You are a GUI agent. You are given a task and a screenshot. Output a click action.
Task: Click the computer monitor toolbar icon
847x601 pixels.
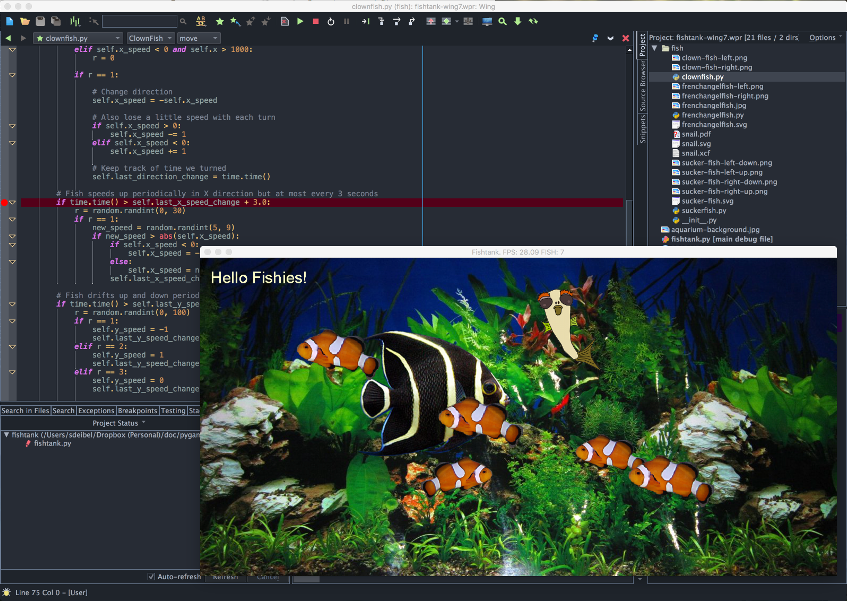tap(487, 22)
